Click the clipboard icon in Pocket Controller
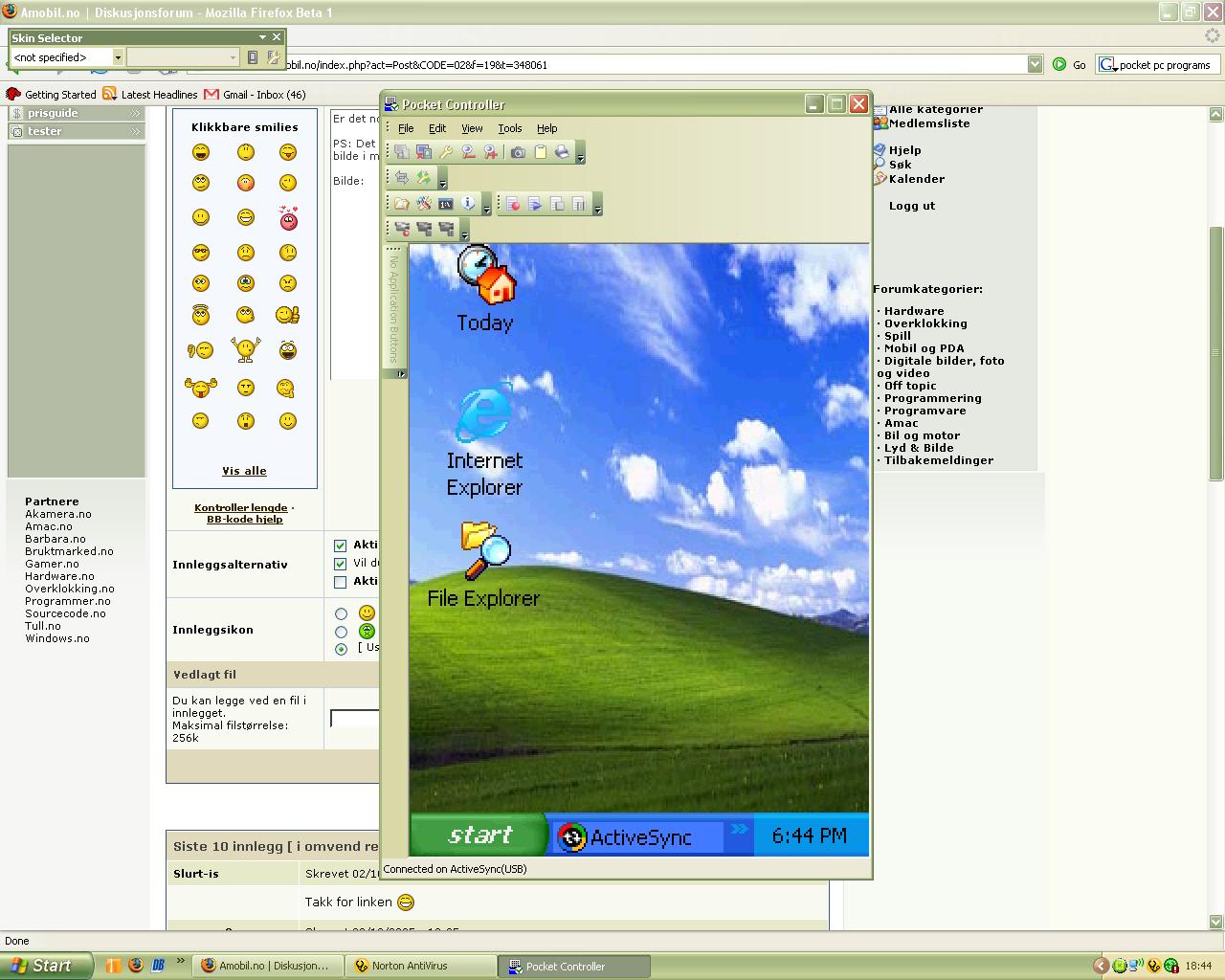 (x=541, y=152)
